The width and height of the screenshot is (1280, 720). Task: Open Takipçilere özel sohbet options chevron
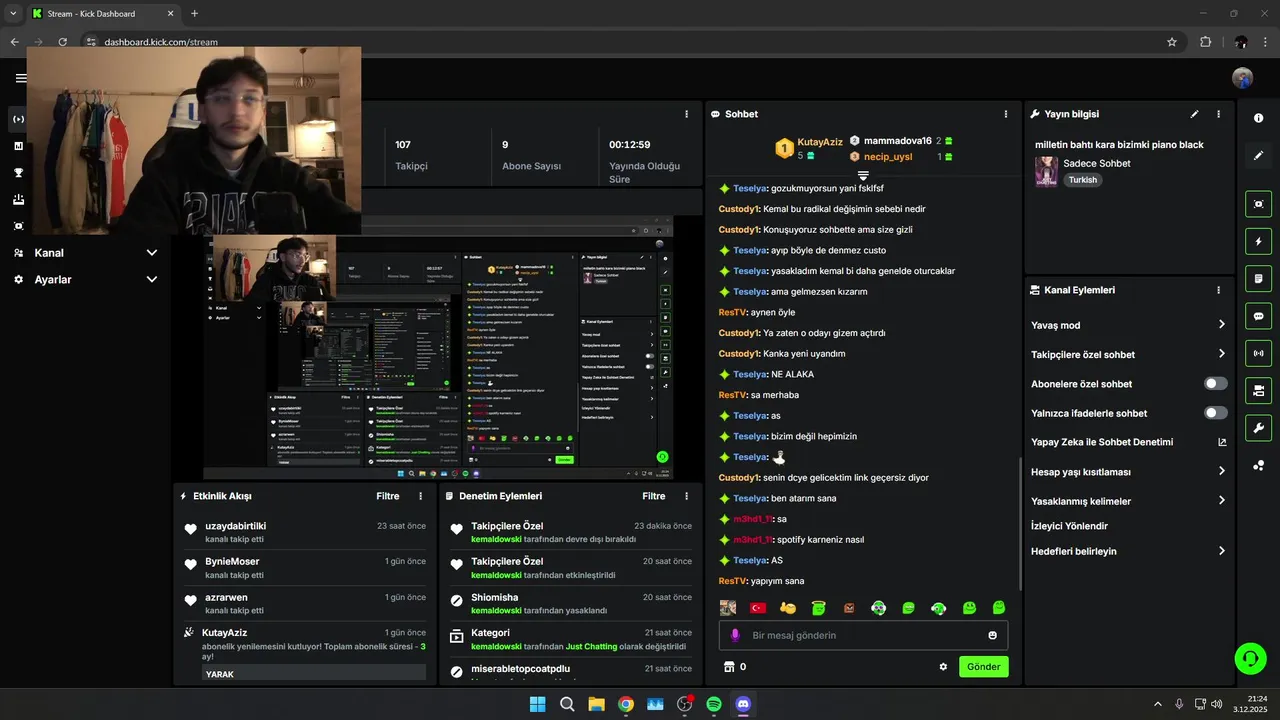tap(1221, 354)
